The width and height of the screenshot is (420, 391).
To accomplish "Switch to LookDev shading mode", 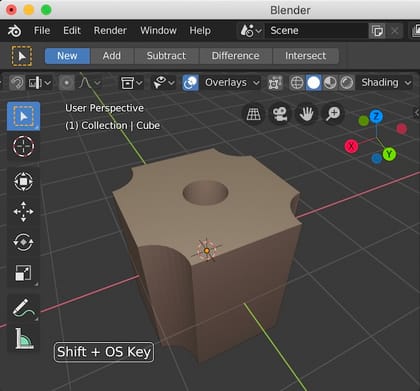I will (x=330, y=83).
